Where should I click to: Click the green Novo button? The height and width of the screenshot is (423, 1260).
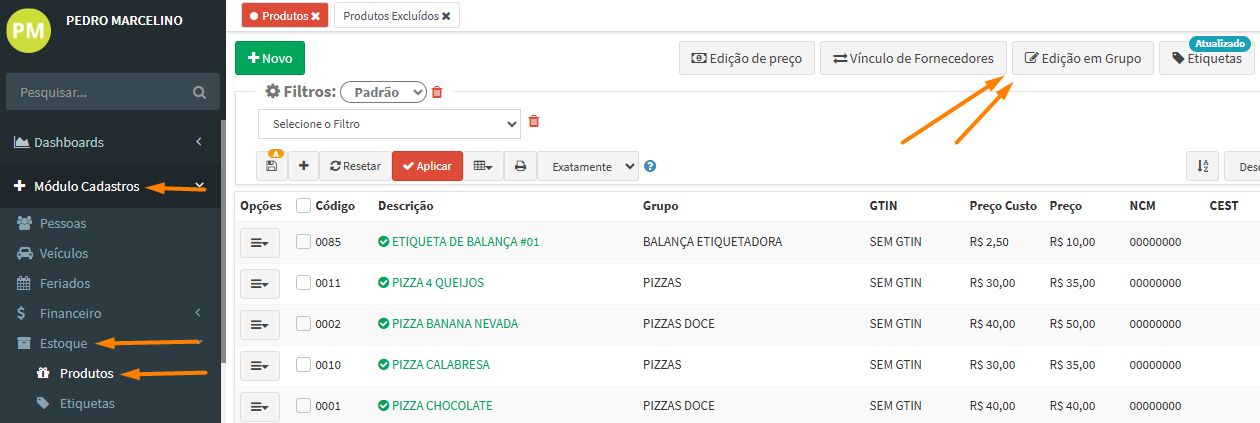coord(270,58)
